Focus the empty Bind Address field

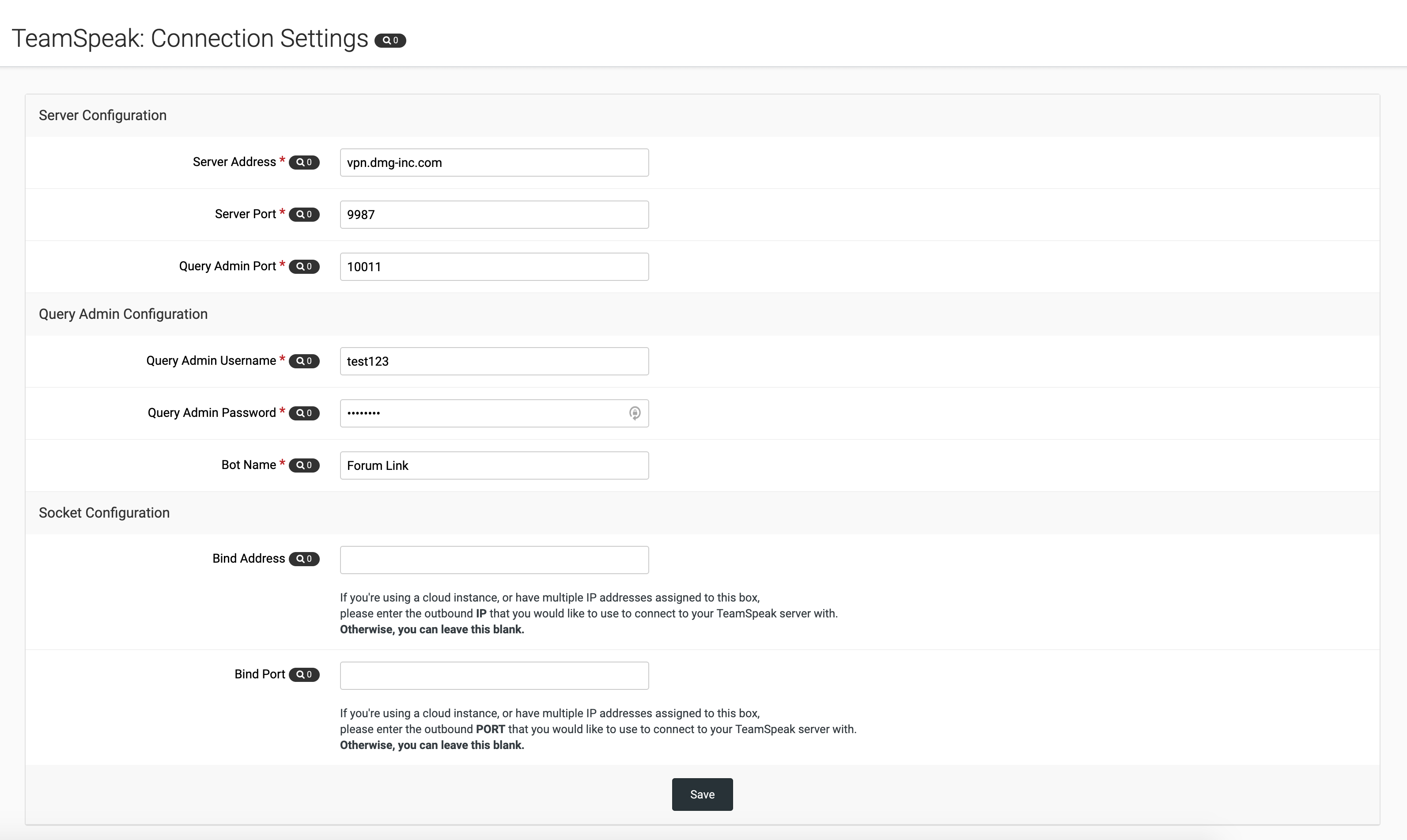(494, 560)
